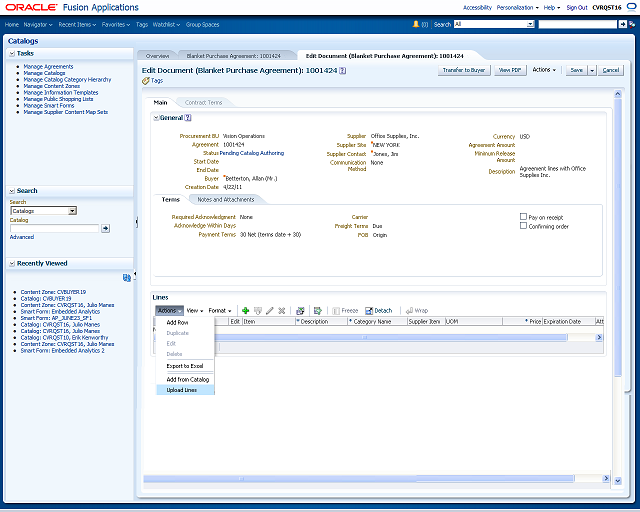Collapse the Recently Viewed panel

[12, 263]
